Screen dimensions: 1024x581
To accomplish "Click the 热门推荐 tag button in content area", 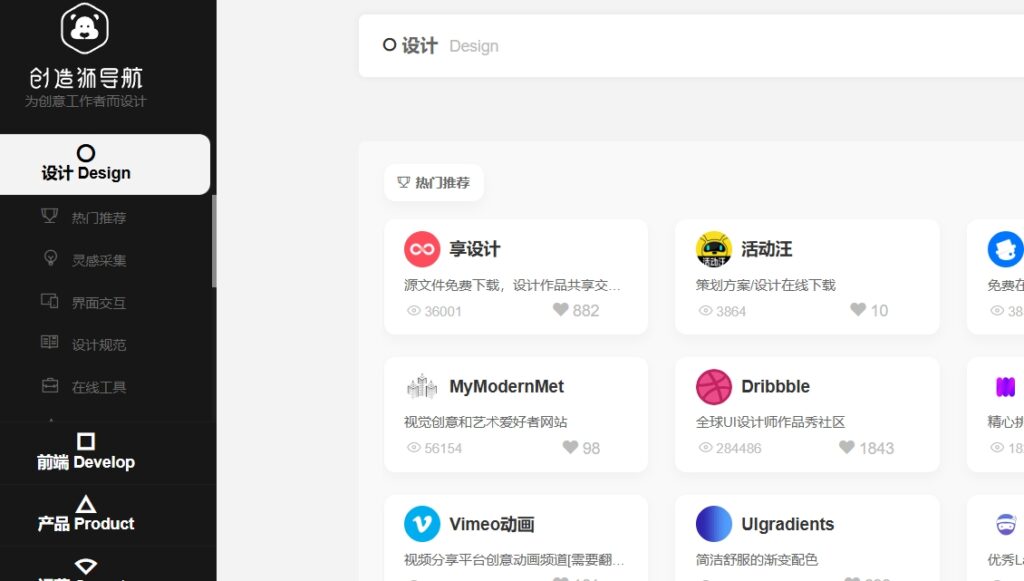I will [434, 183].
